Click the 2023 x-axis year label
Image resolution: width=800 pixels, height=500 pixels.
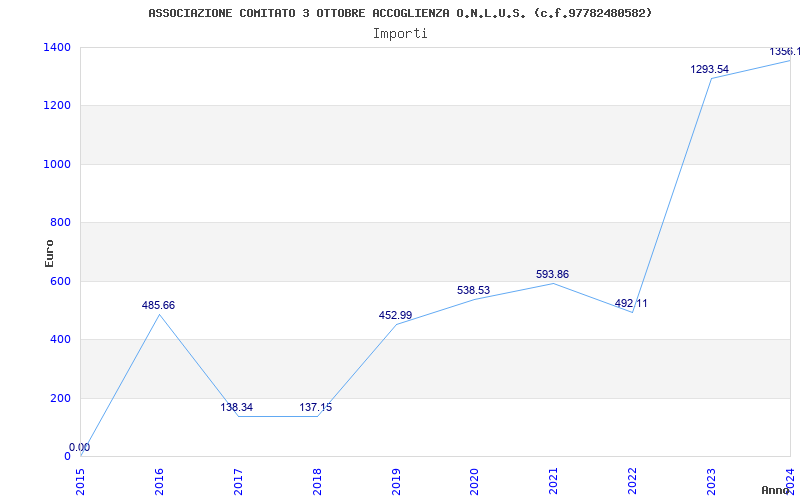coord(711,482)
